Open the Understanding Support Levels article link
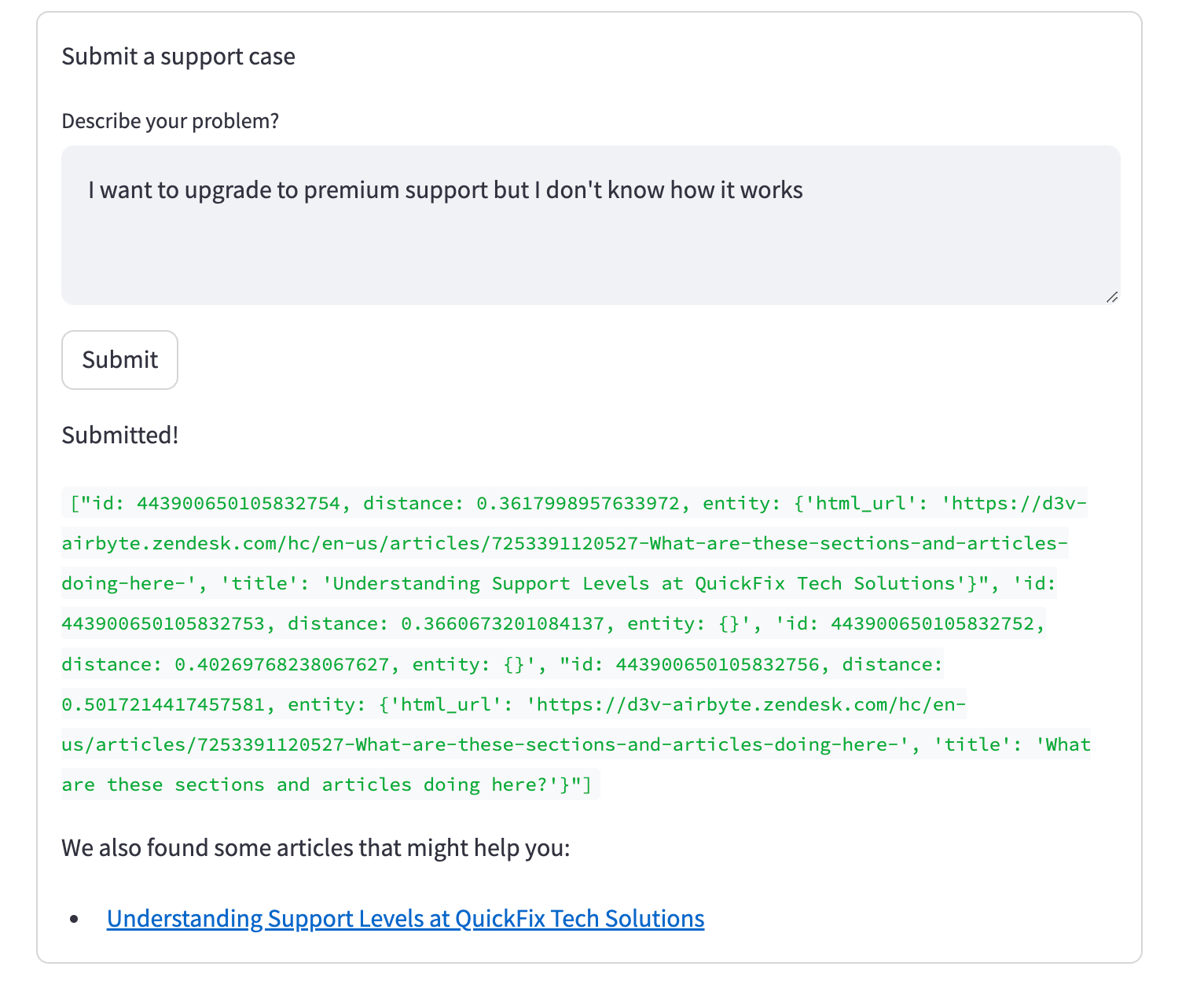This screenshot has height=1003, width=1204. (406, 918)
